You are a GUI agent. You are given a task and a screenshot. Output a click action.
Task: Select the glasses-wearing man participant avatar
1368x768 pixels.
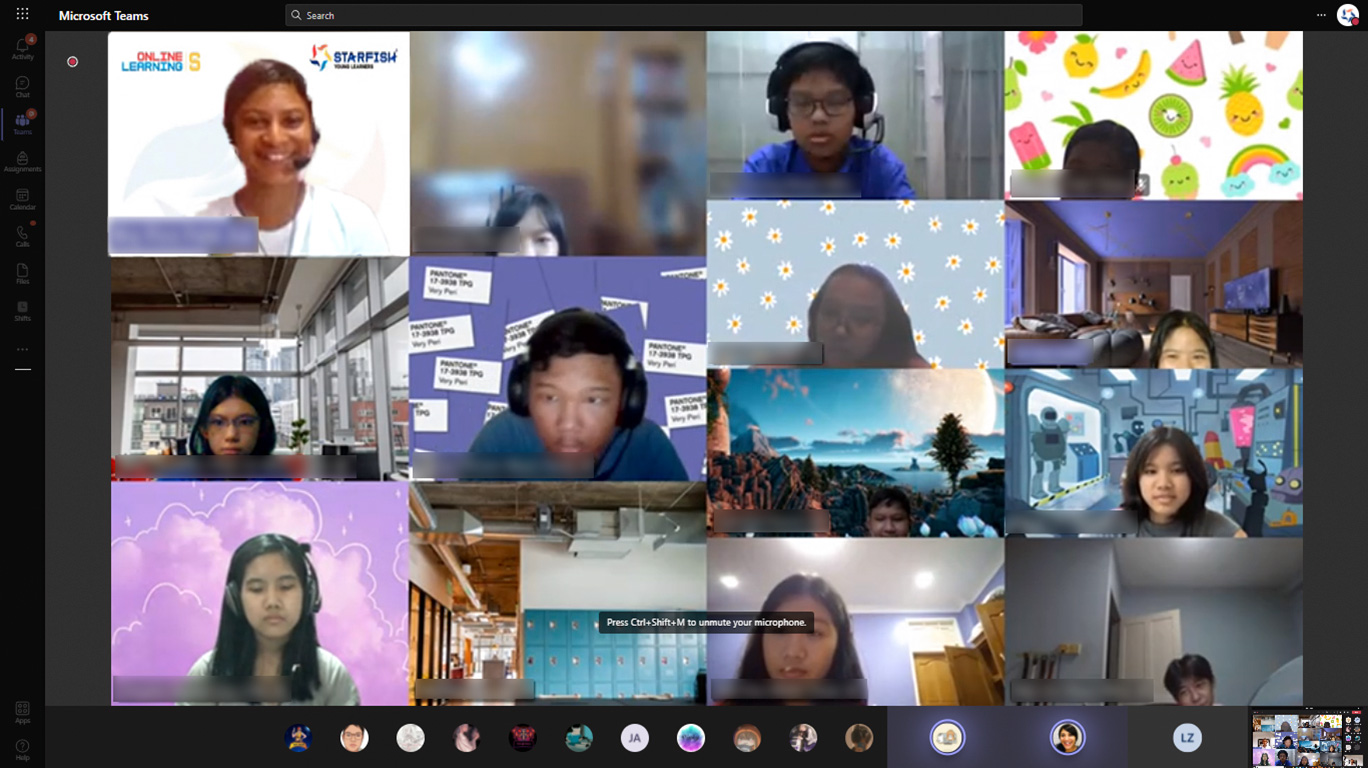pyautogui.click(x=354, y=738)
